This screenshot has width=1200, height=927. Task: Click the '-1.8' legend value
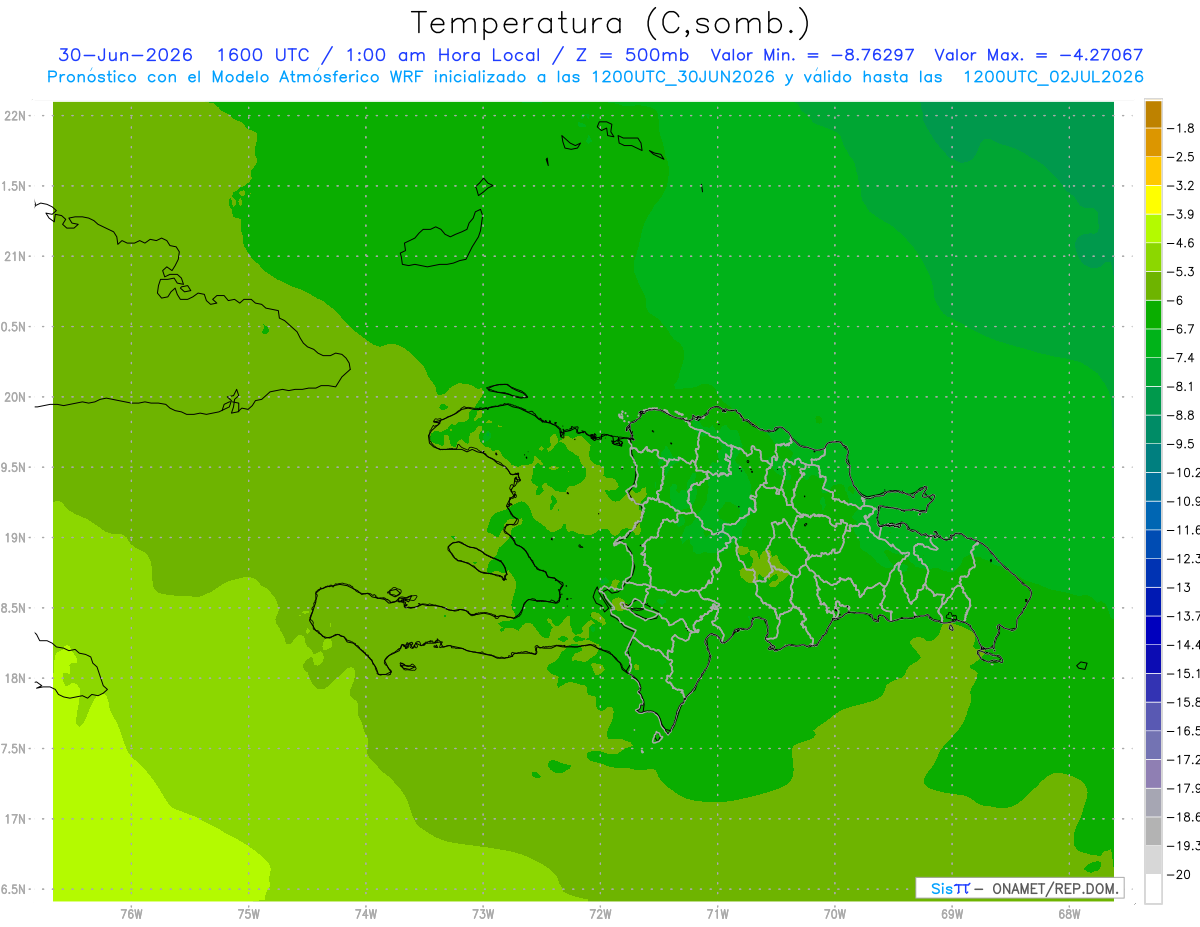[x=1182, y=129]
